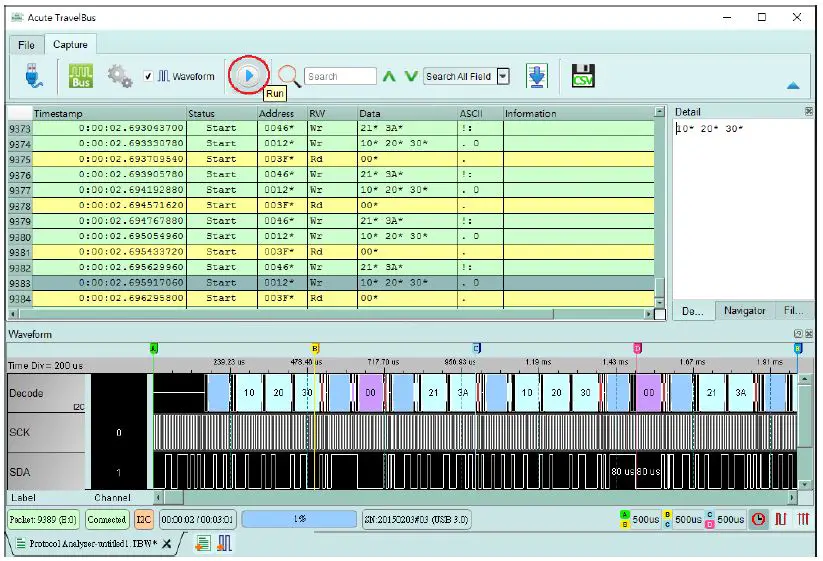Open the USB device connection icon
Screen dimensions: 823x561
pyautogui.click(x=33, y=76)
